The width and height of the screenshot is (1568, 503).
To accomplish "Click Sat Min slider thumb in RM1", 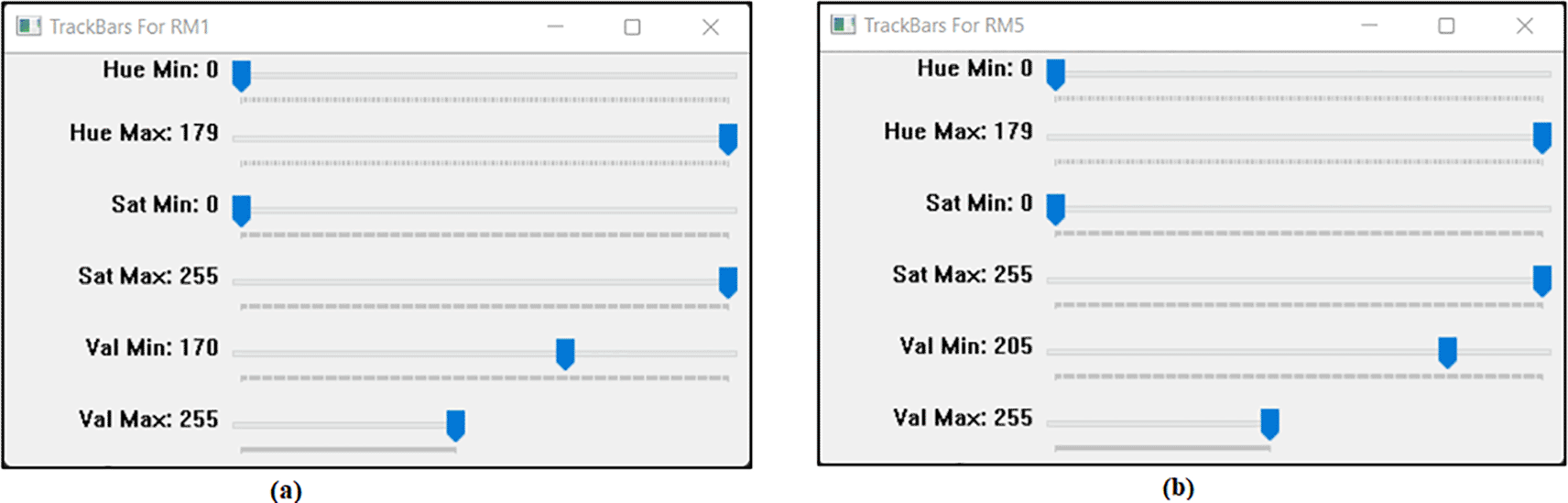I will click(x=241, y=211).
